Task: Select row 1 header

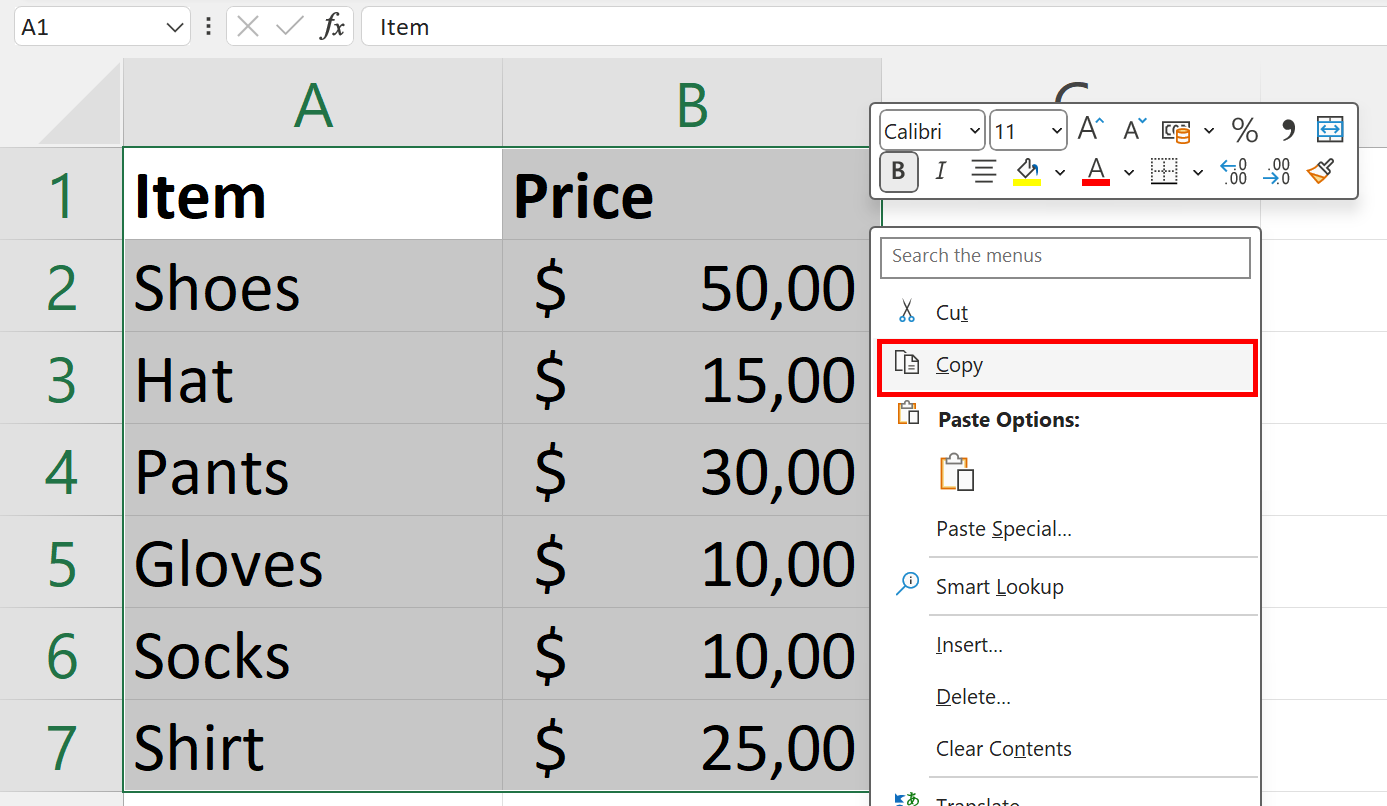Action: point(61,194)
